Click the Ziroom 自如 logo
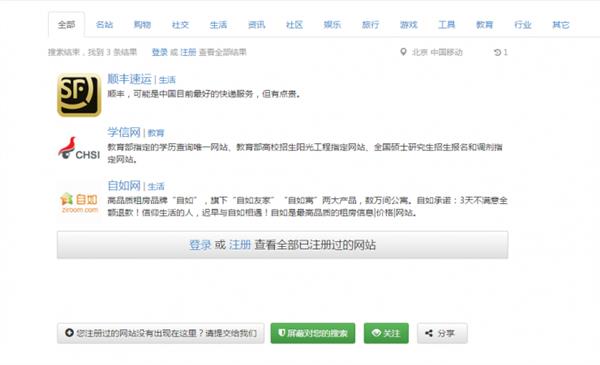 pos(79,202)
